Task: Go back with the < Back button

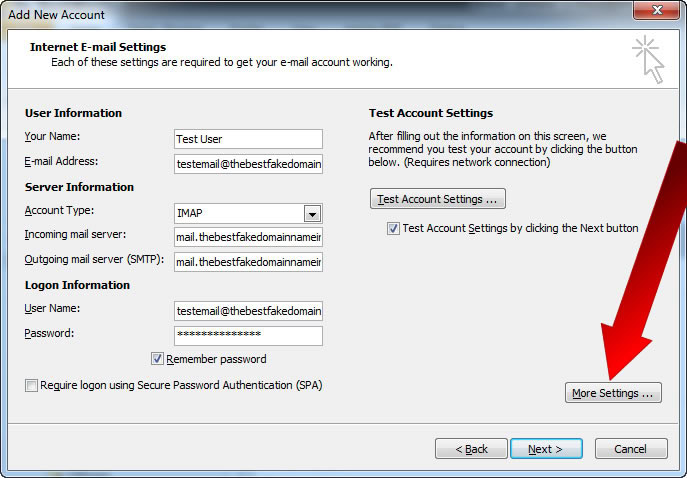Action: point(471,449)
